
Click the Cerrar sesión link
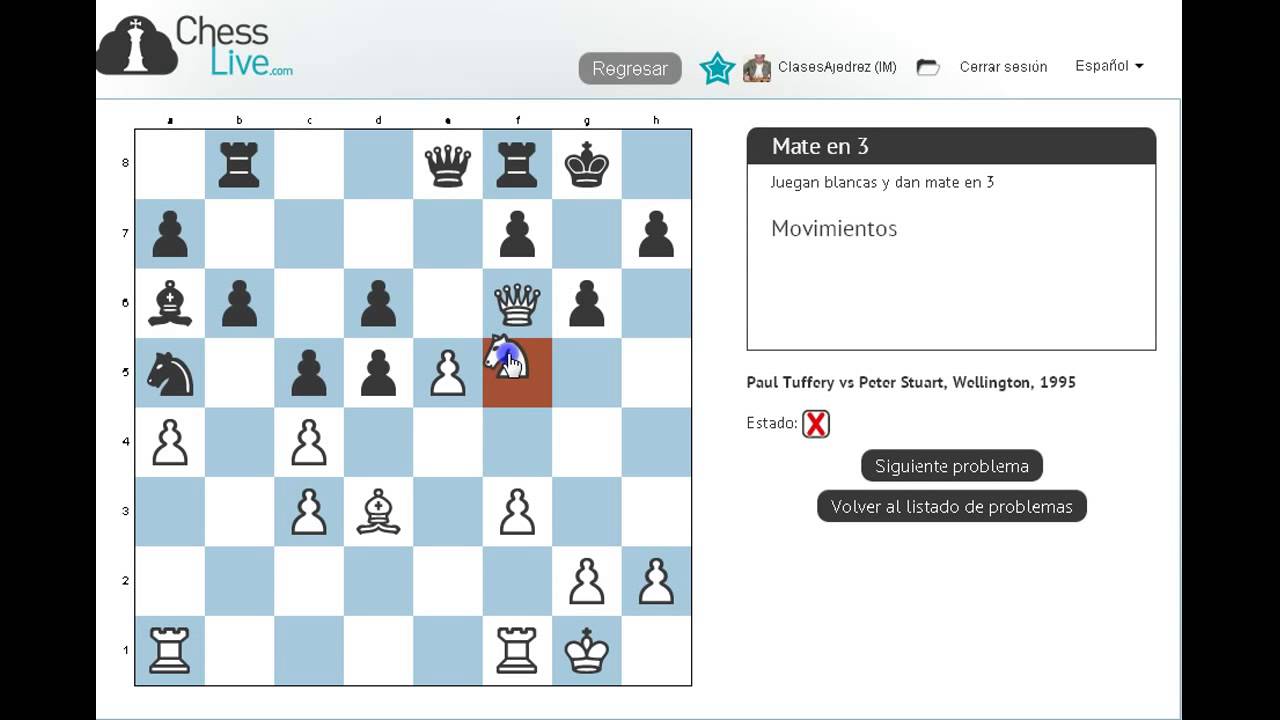pos(1003,67)
